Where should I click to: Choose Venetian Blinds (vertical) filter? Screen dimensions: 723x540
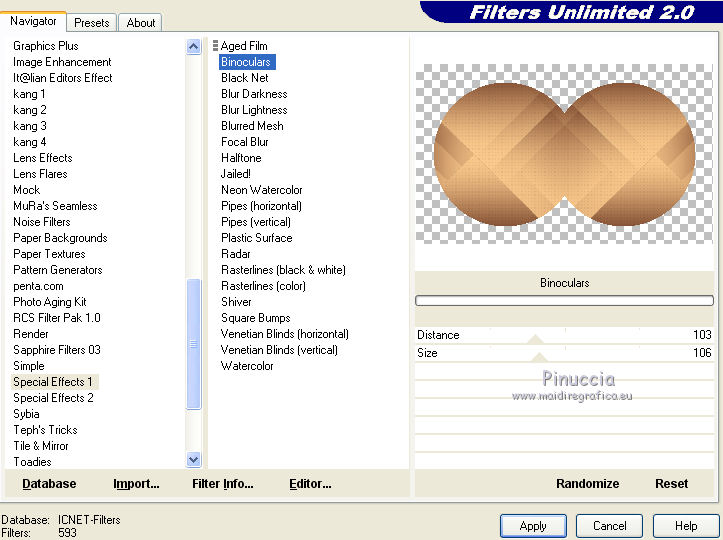point(279,350)
